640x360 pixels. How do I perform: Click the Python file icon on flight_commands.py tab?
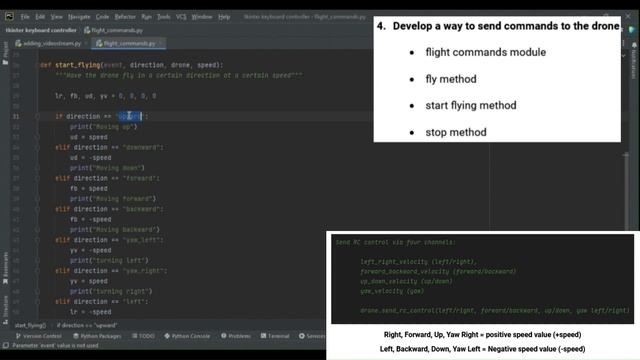[99, 43]
